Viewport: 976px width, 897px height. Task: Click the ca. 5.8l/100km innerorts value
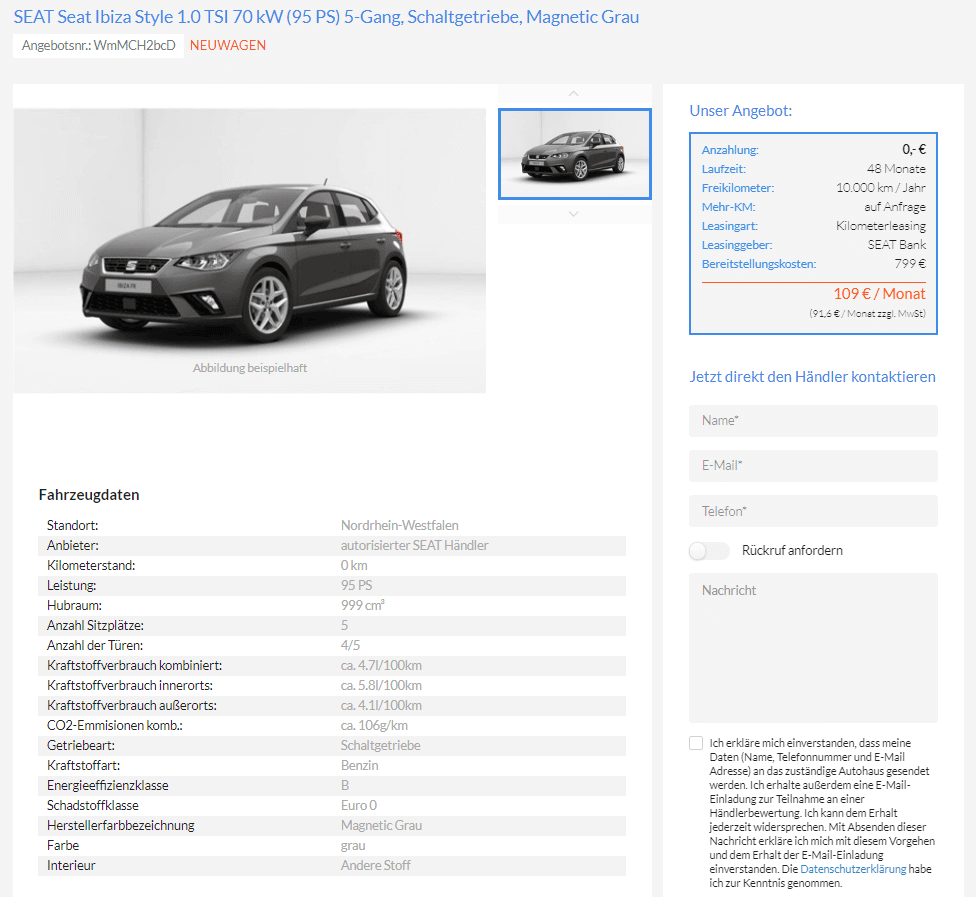click(381, 685)
